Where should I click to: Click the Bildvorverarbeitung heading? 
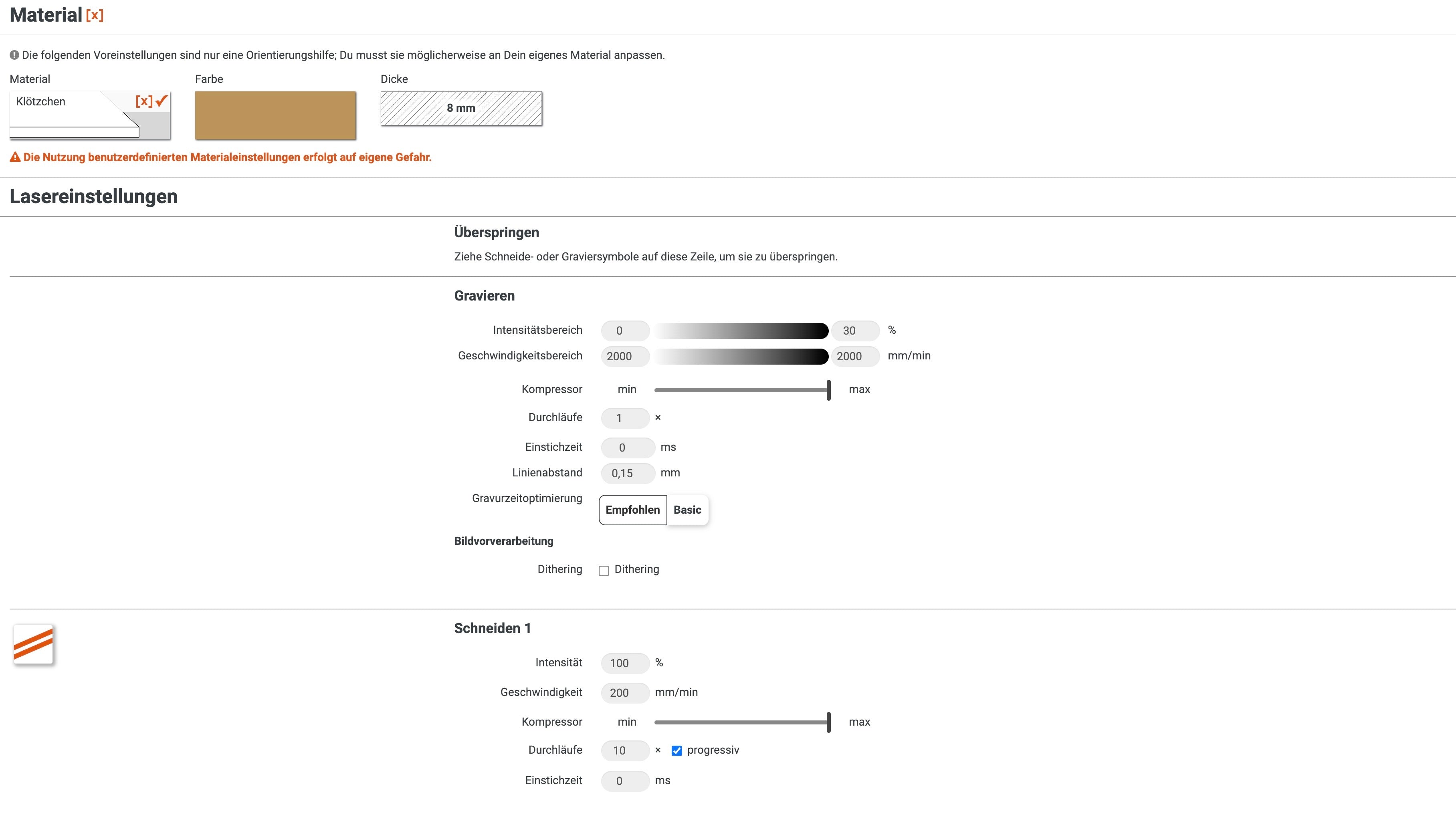[x=504, y=541]
